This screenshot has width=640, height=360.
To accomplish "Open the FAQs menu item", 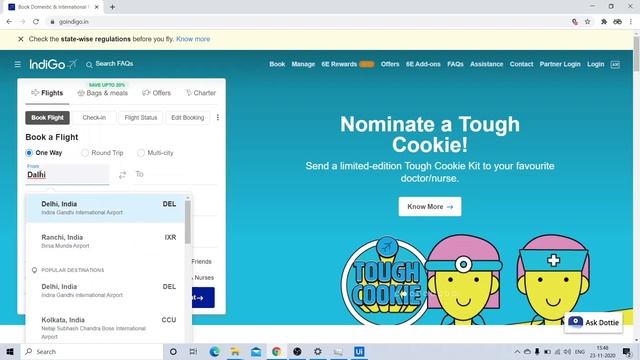I will click(455, 64).
